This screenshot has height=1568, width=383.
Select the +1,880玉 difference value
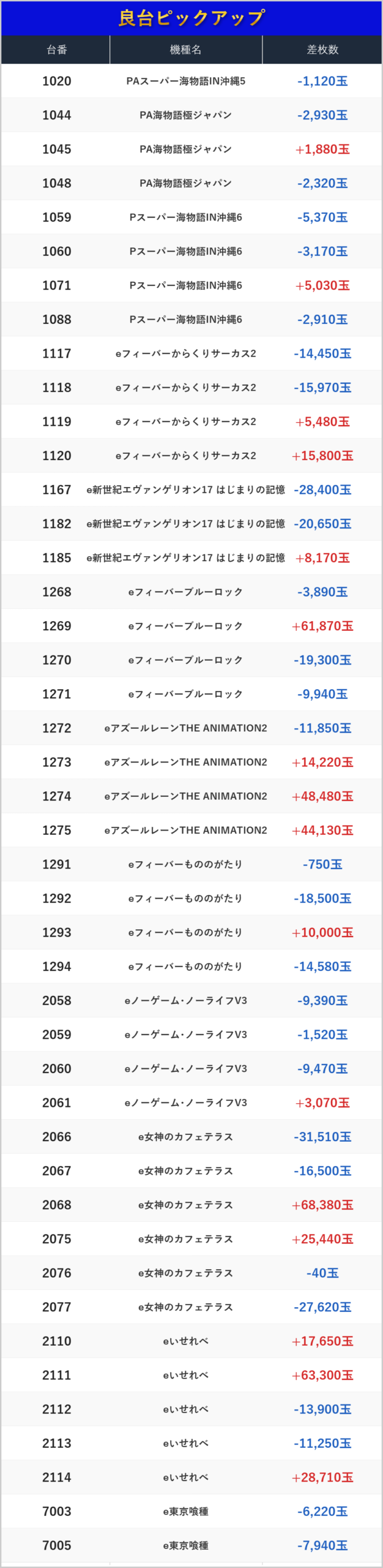pyautogui.click(x=322, y=149)
